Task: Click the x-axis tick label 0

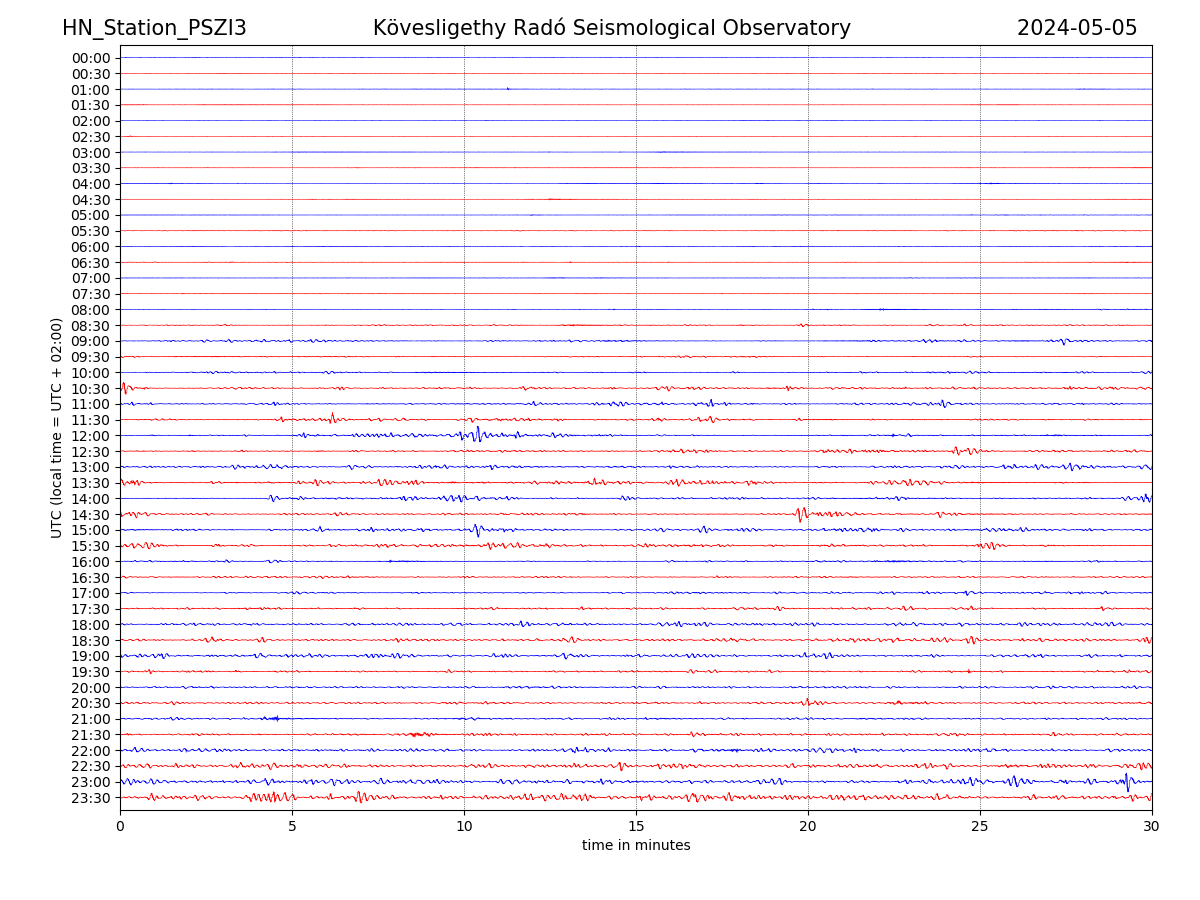Action: point(120,827)
